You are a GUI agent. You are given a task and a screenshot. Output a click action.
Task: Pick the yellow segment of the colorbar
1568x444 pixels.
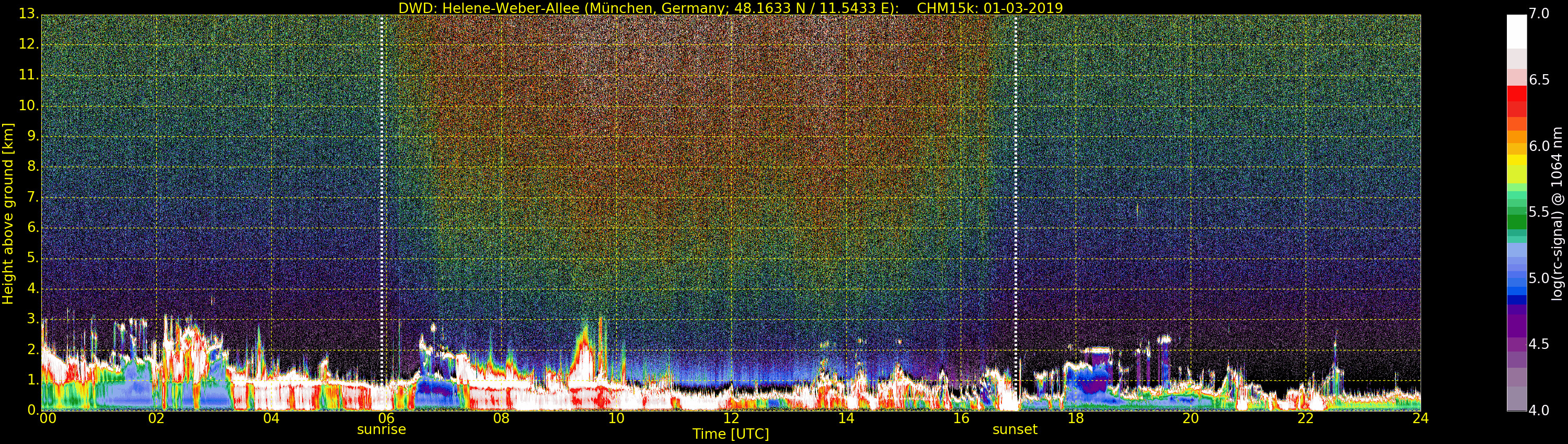[1516, 160]
